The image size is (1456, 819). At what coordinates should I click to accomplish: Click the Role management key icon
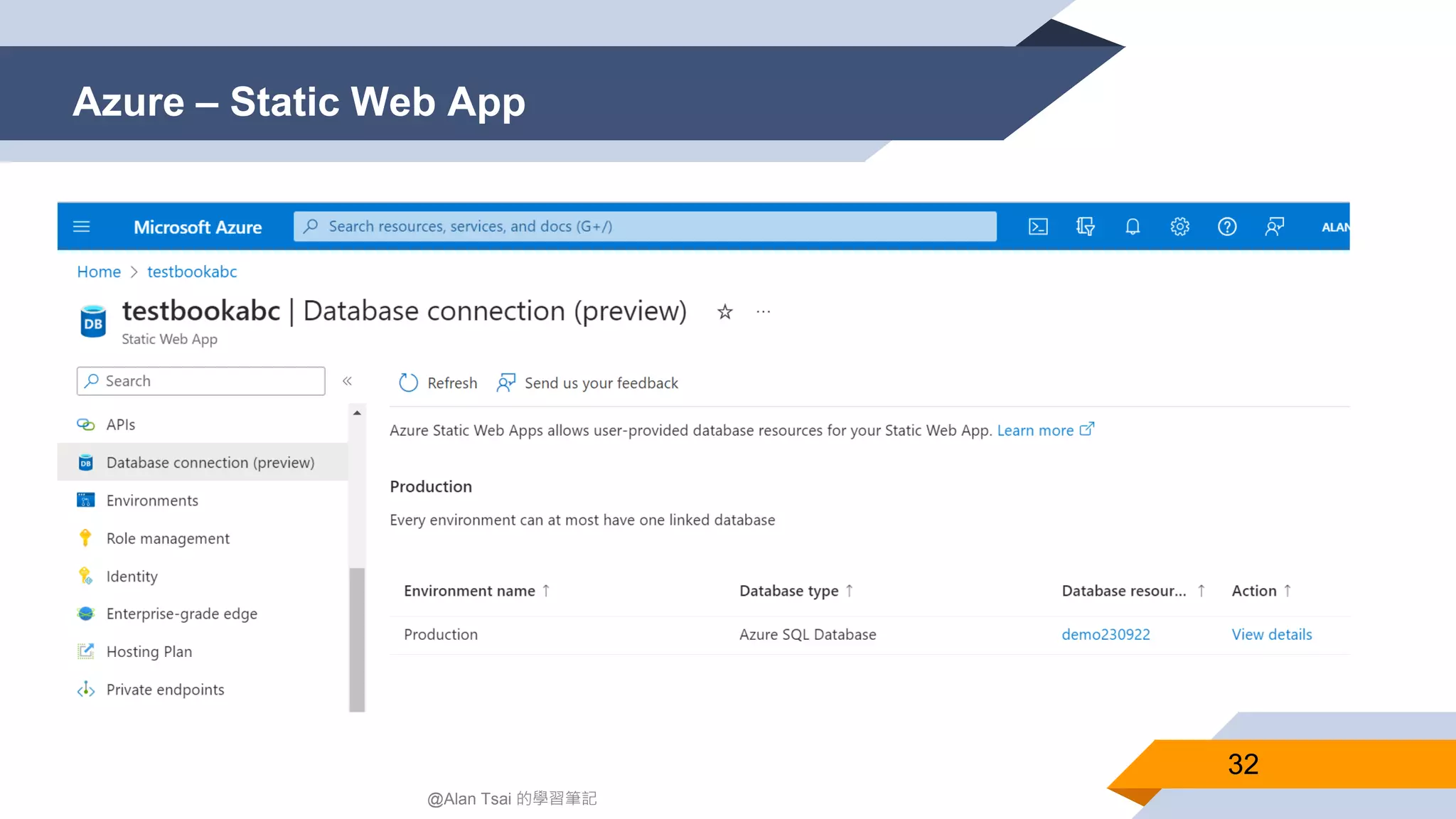(85, 538)
